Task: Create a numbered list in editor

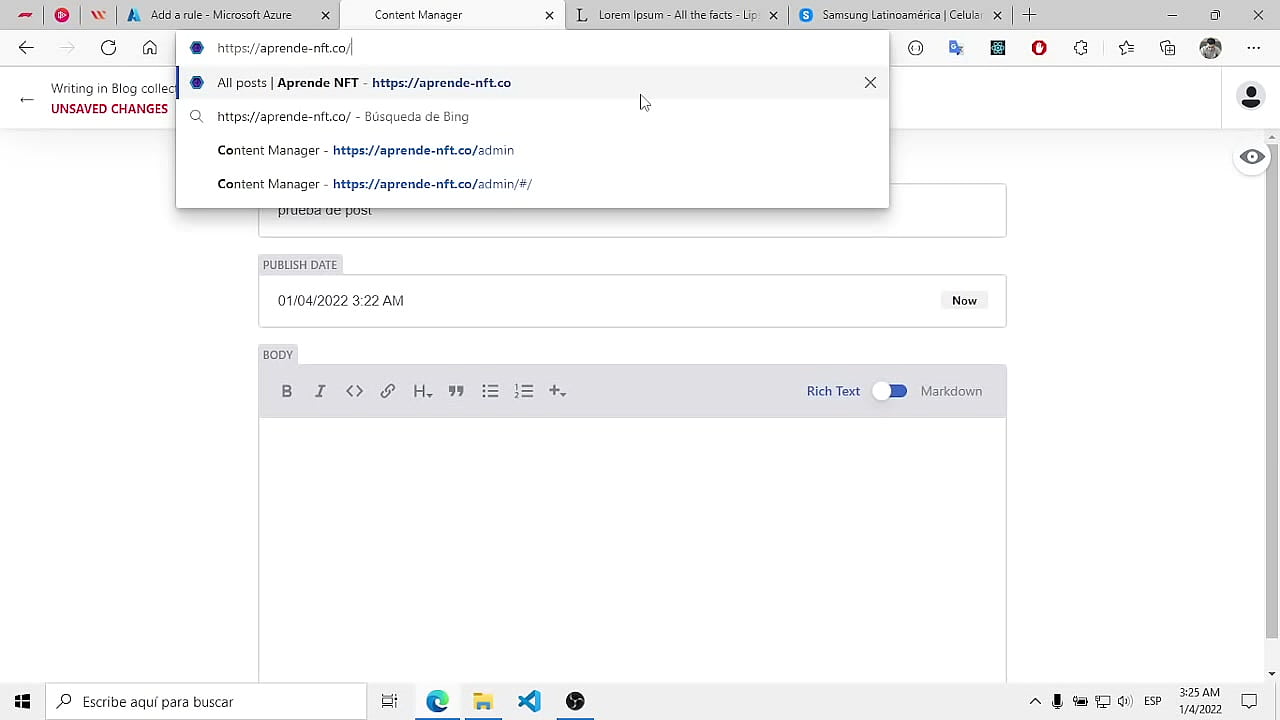Action: click(x=524, y=391)
